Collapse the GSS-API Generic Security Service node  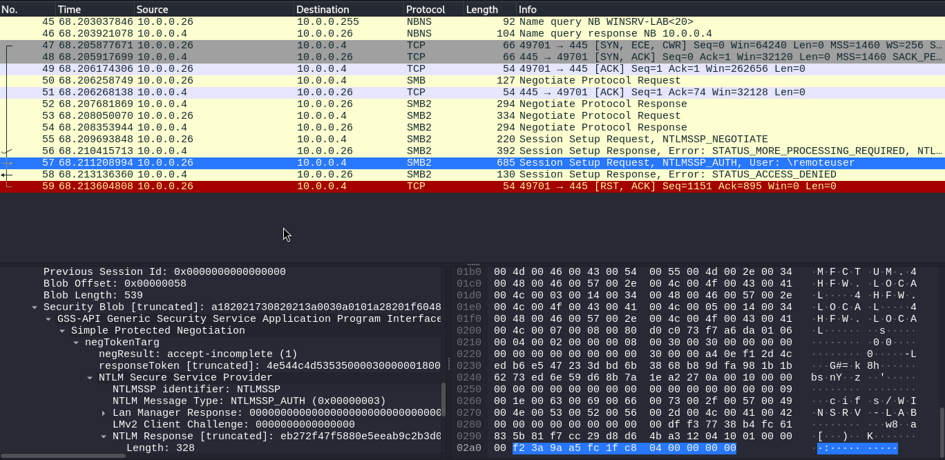49,319
